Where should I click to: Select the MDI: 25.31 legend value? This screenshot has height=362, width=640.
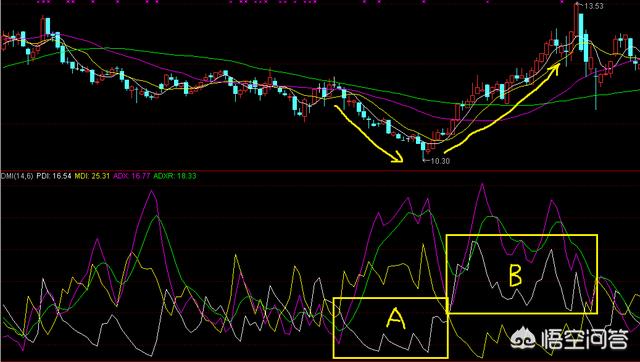(x=92, y=176)
